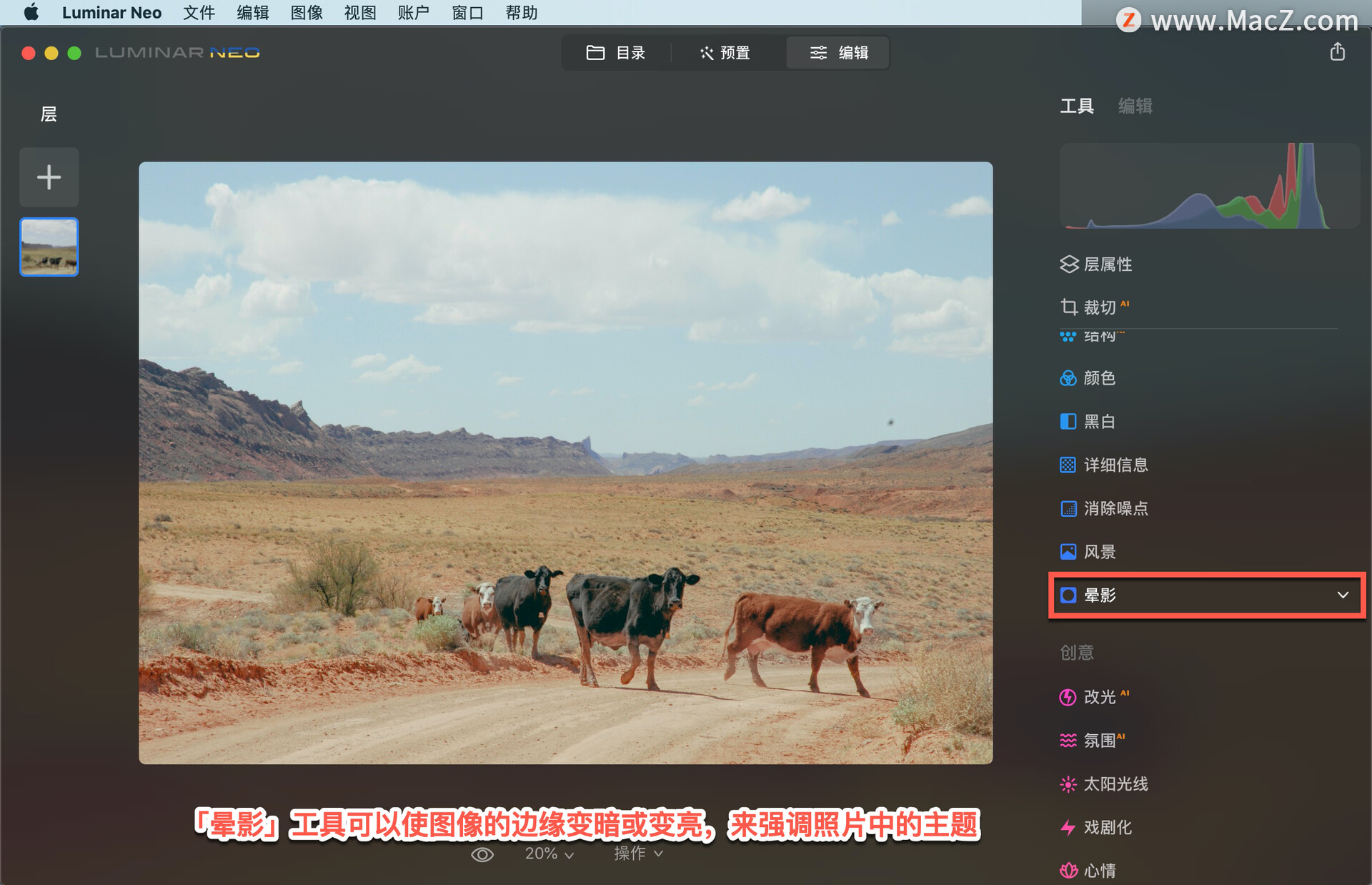Open the File (文件) menu
Screen dimensions: 1372x885
coord(199,13)
